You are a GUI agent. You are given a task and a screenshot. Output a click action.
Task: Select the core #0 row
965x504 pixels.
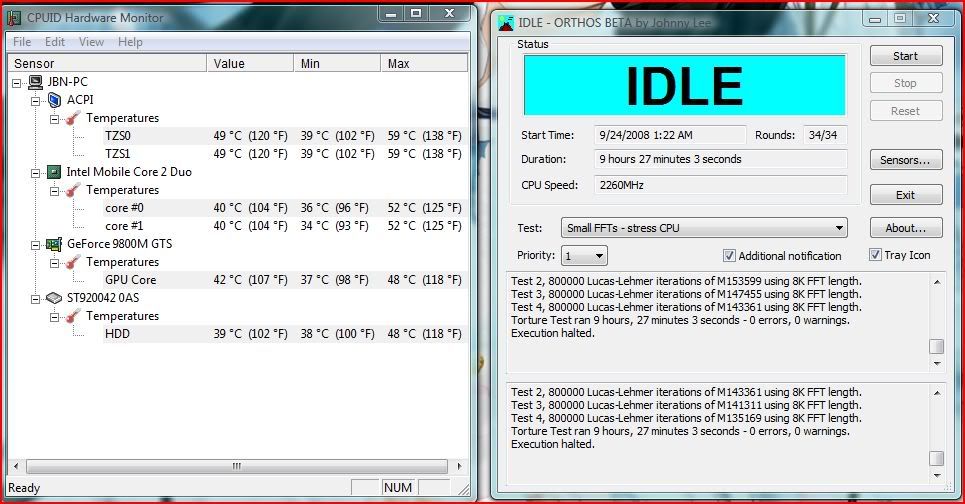(x=284, y=208)
